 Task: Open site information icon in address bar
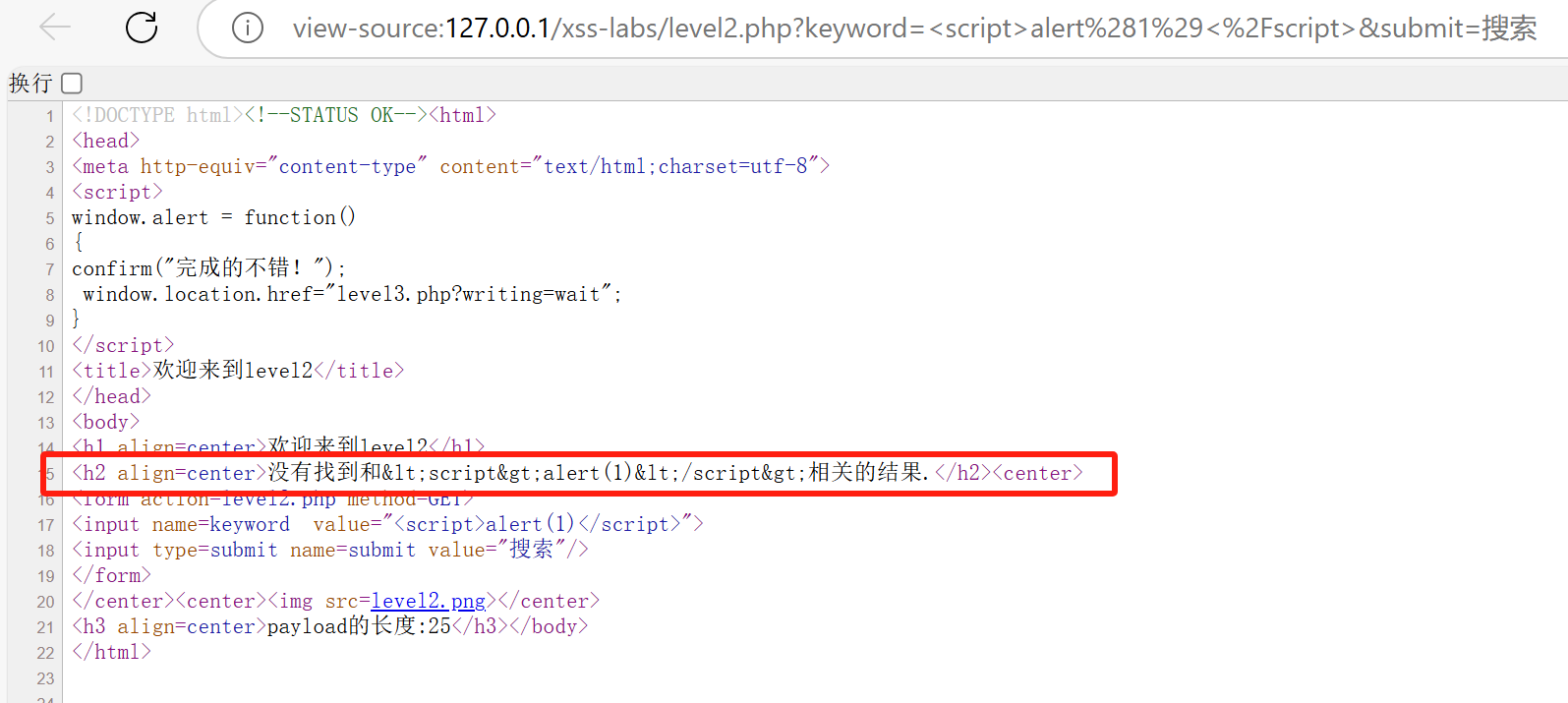[x=248, y=28]
